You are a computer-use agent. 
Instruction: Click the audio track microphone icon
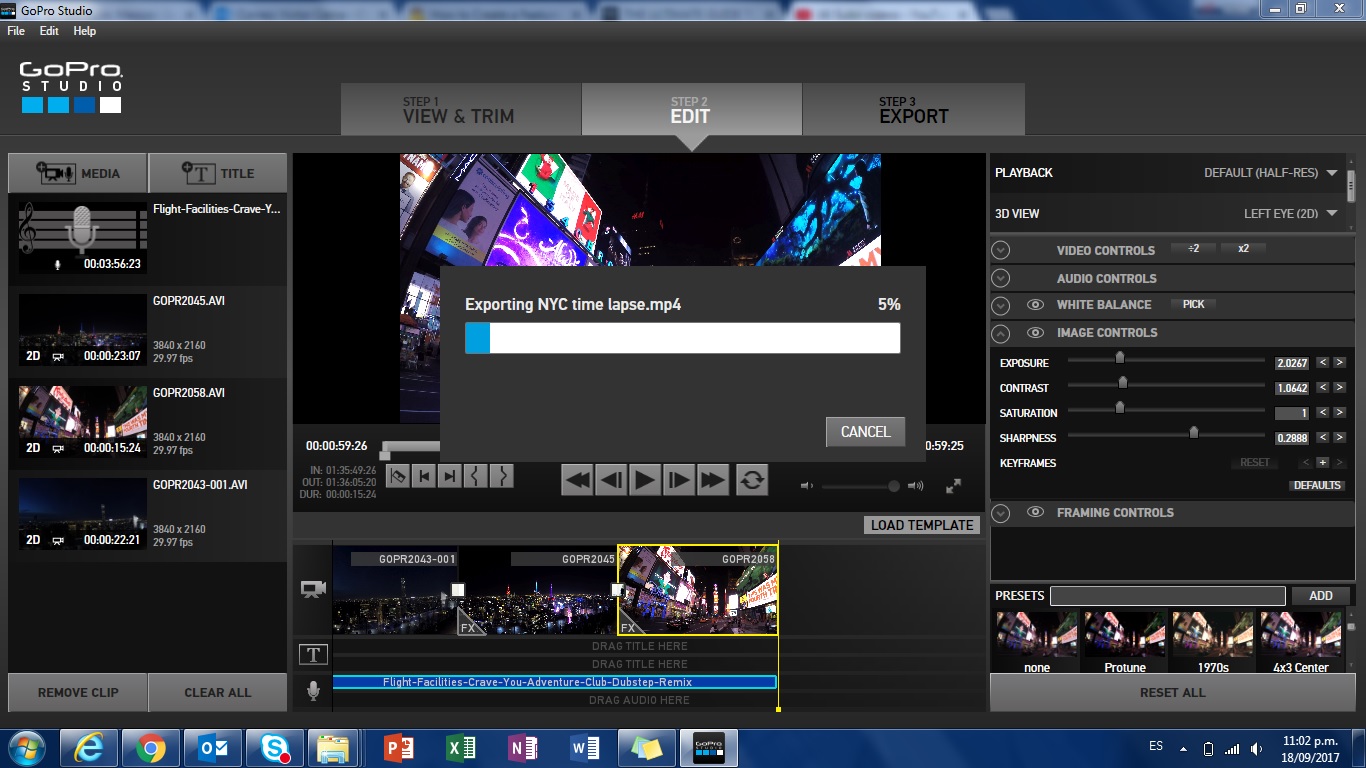point(313,690)
